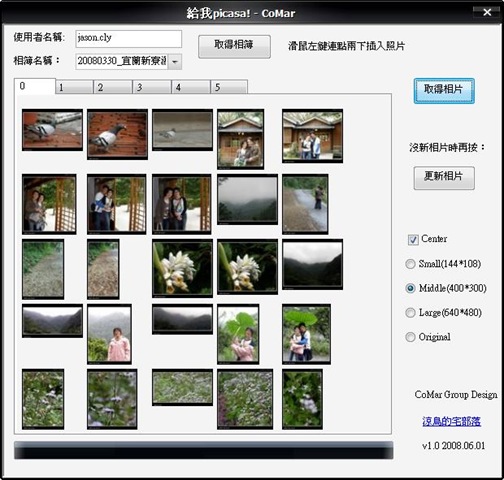This screenshot has width=504, height=480.
Task: Select second gravel path thumbnail in third row
Action: (x=103, y=269)
